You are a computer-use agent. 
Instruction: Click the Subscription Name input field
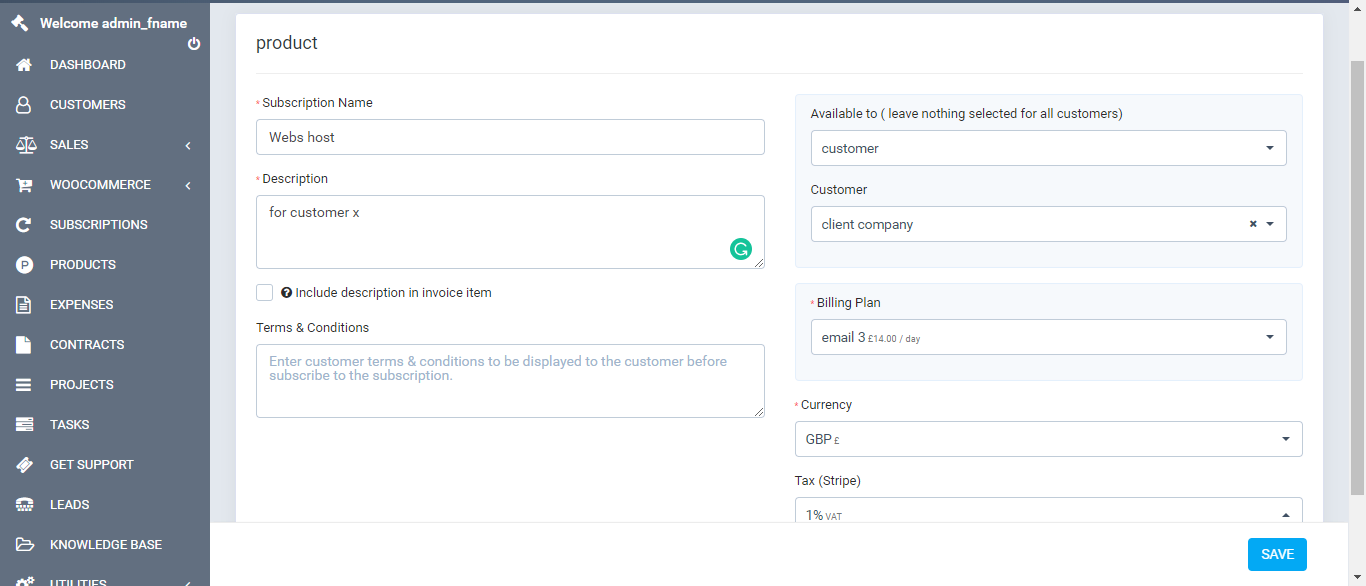[x=510, y=137]
